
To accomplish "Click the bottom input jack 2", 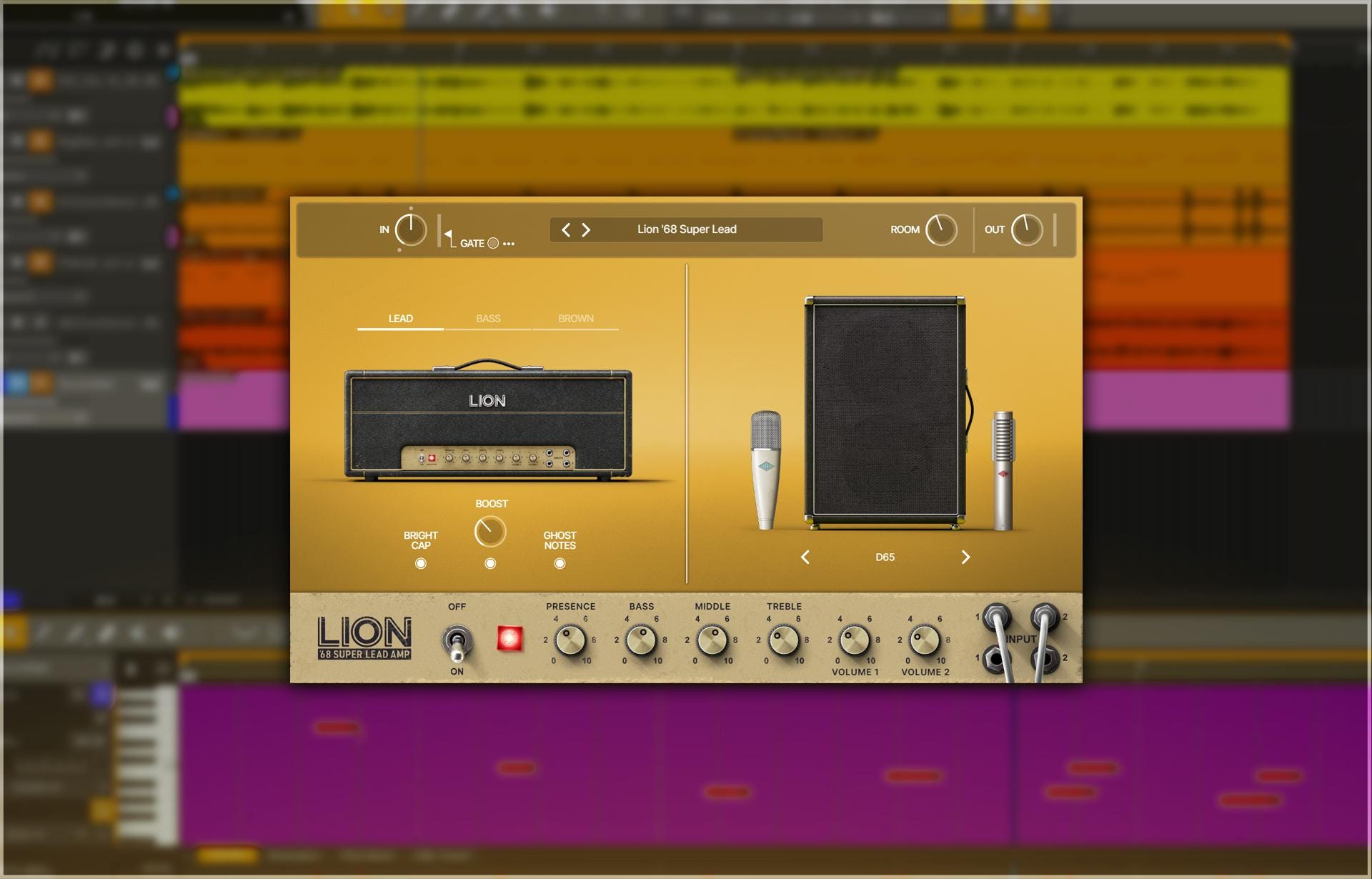I will 1045,658.
